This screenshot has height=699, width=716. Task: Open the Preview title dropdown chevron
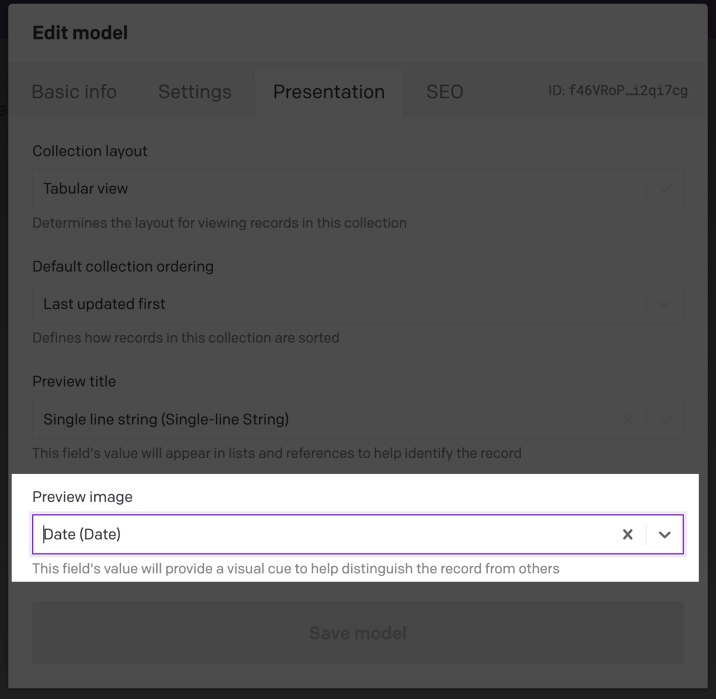[x=664, y=419]
